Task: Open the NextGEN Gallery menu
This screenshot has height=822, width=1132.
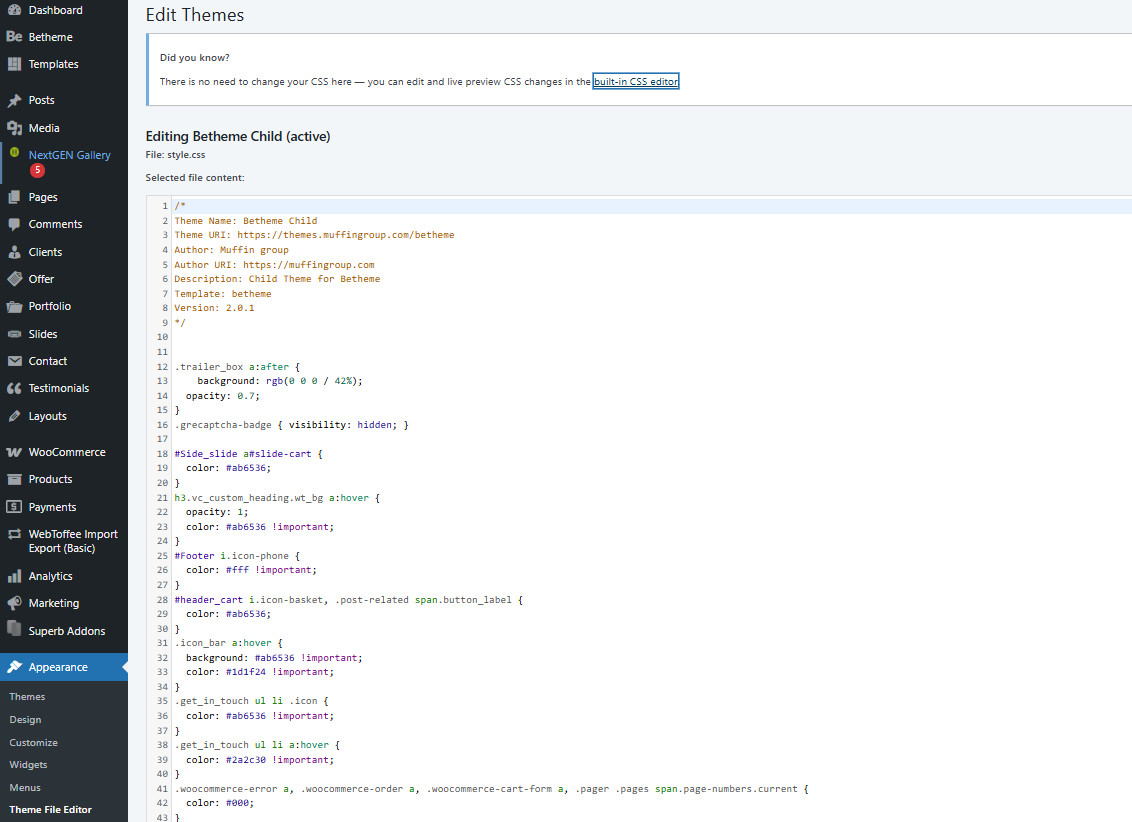Action: coord(69,155)
